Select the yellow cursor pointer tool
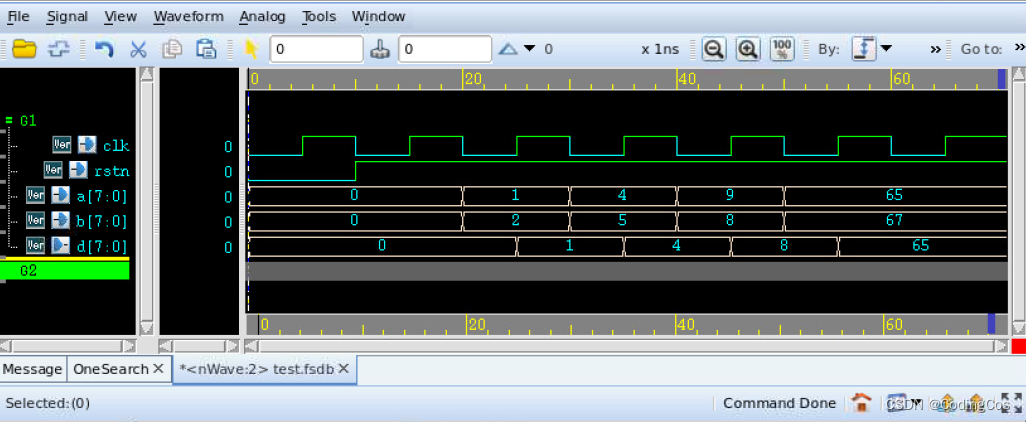 252,49
